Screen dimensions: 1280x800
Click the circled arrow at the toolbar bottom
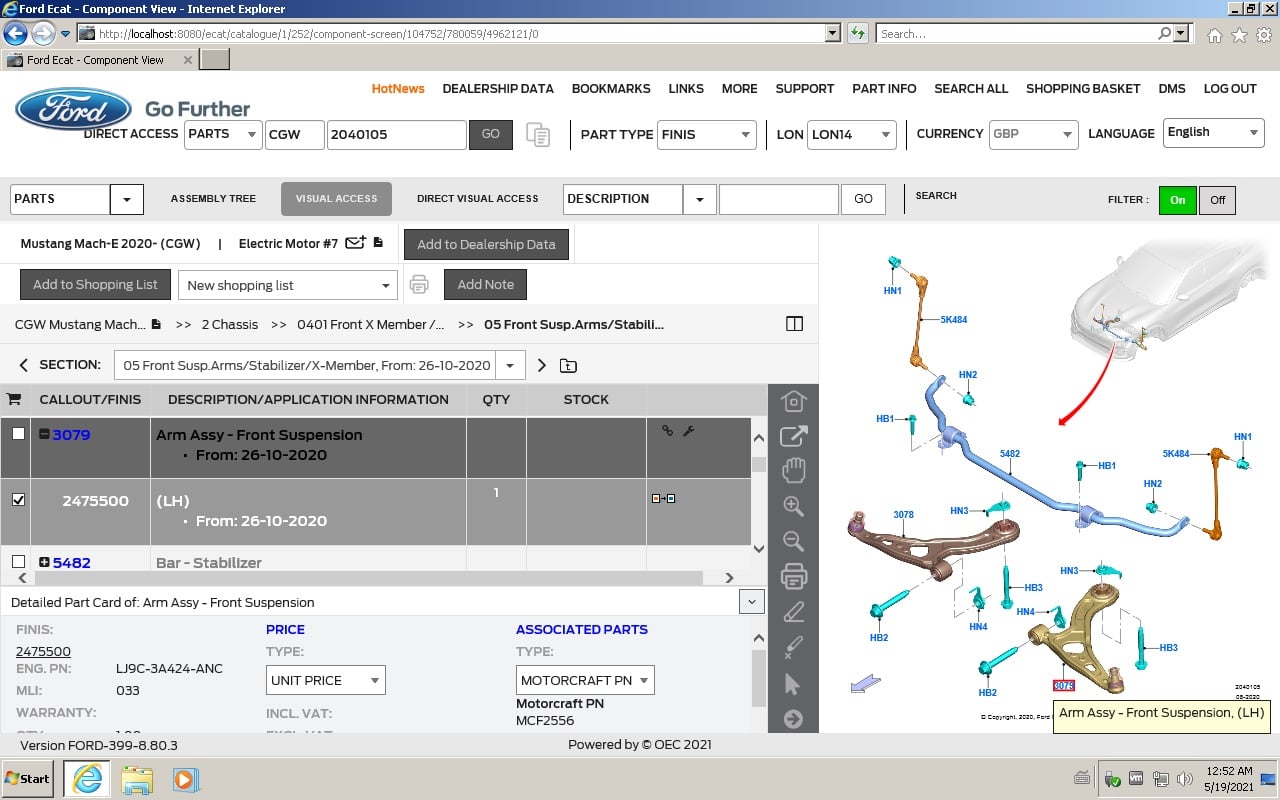pos(794,719)
